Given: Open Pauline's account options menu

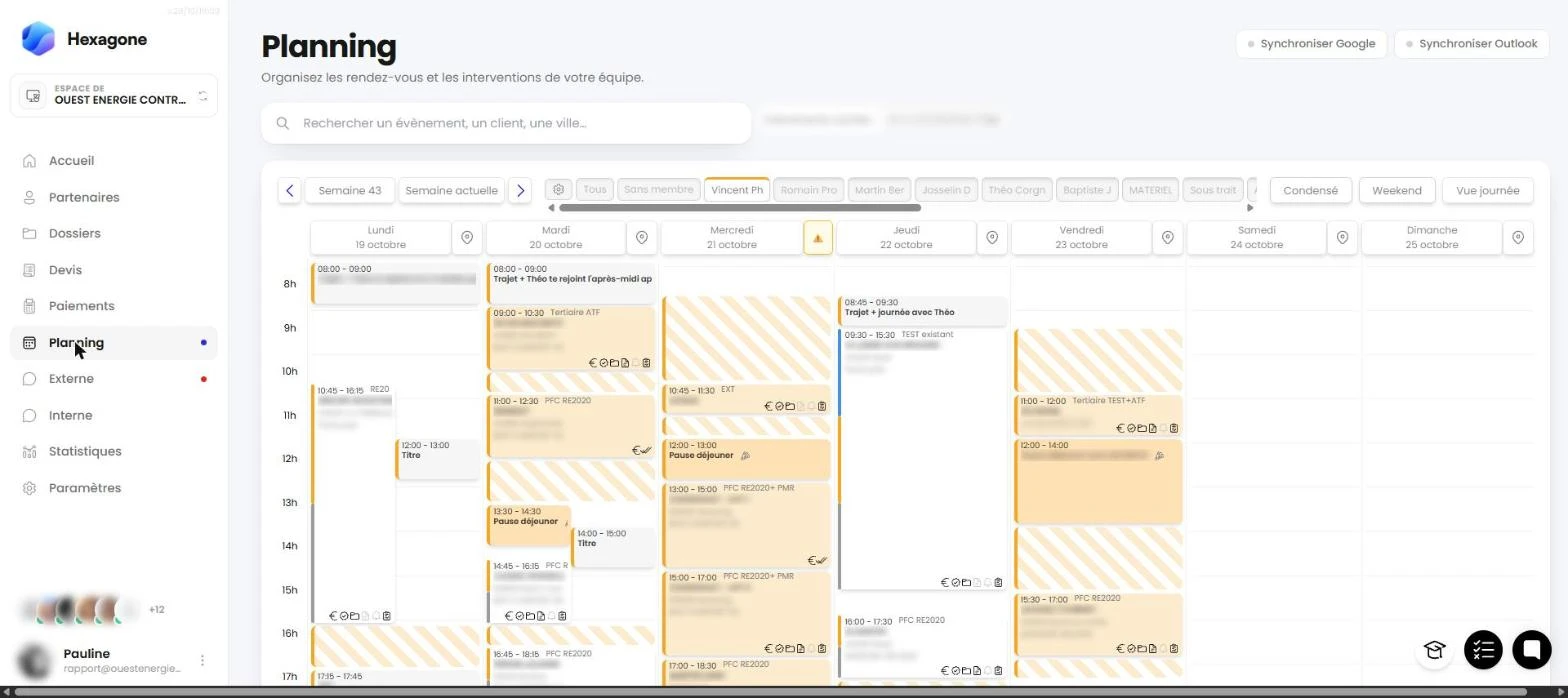Looking at the screenshot, I should [202, 660].
